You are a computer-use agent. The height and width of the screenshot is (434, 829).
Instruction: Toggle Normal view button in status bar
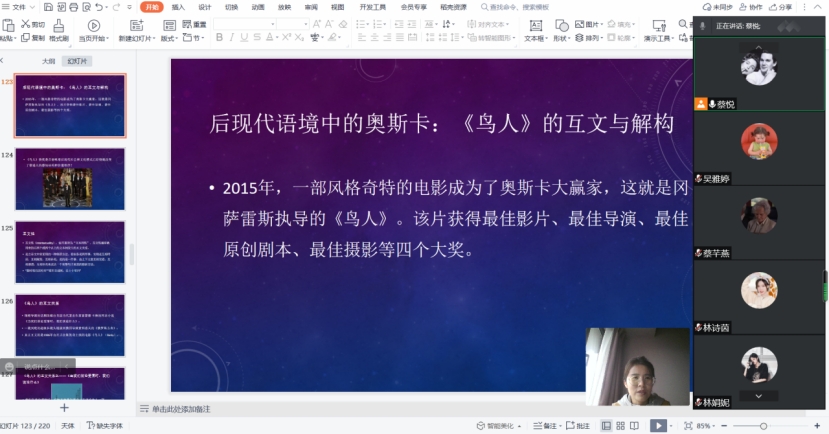[606, 426]
